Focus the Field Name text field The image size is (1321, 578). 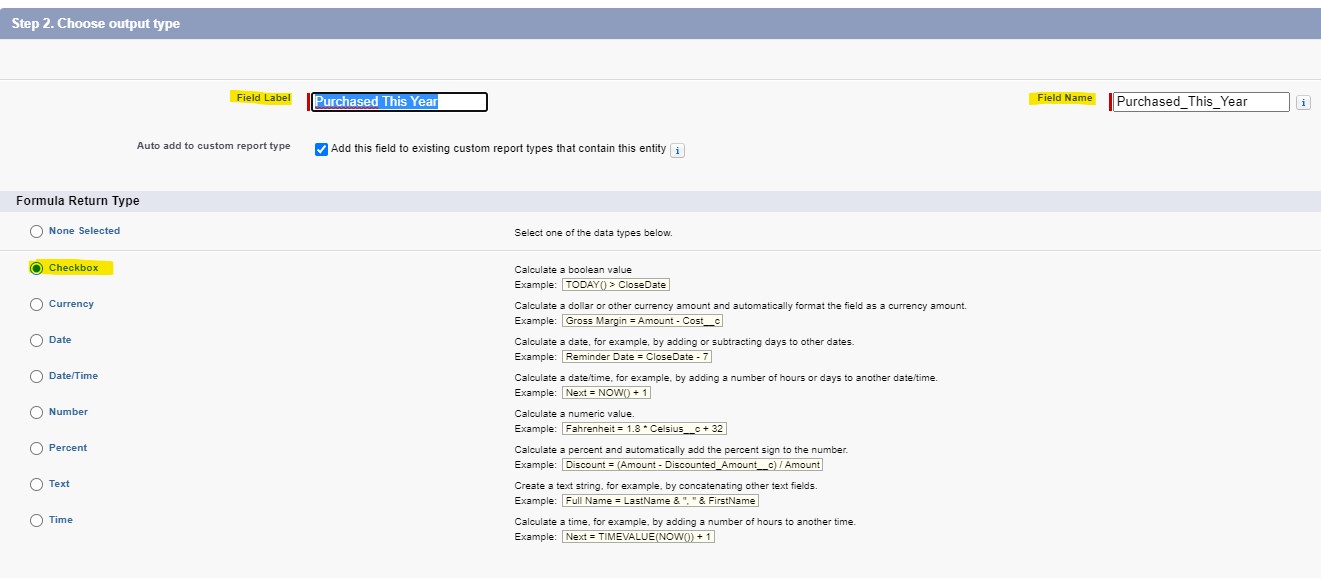click(x=1201, y=102)
